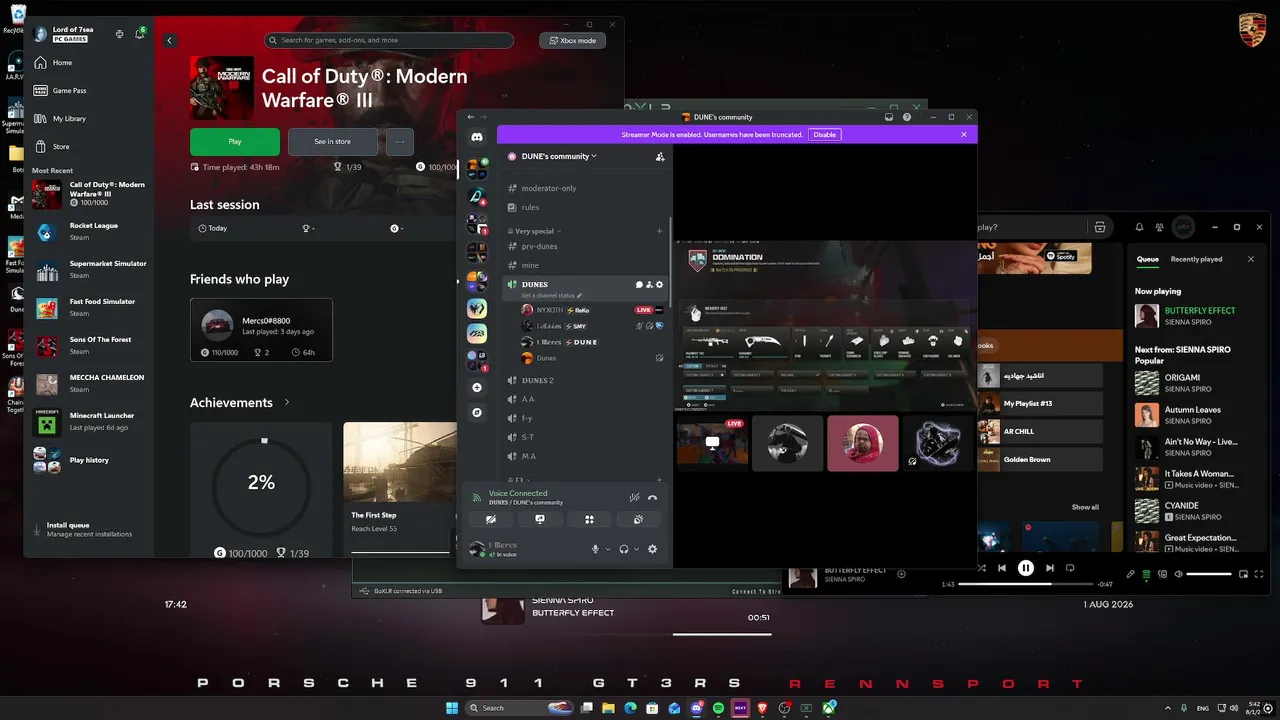Toggle the Spotify queue button in player bar
The height and width of the screenshot is (720, 1280).
coord(1146,574)
